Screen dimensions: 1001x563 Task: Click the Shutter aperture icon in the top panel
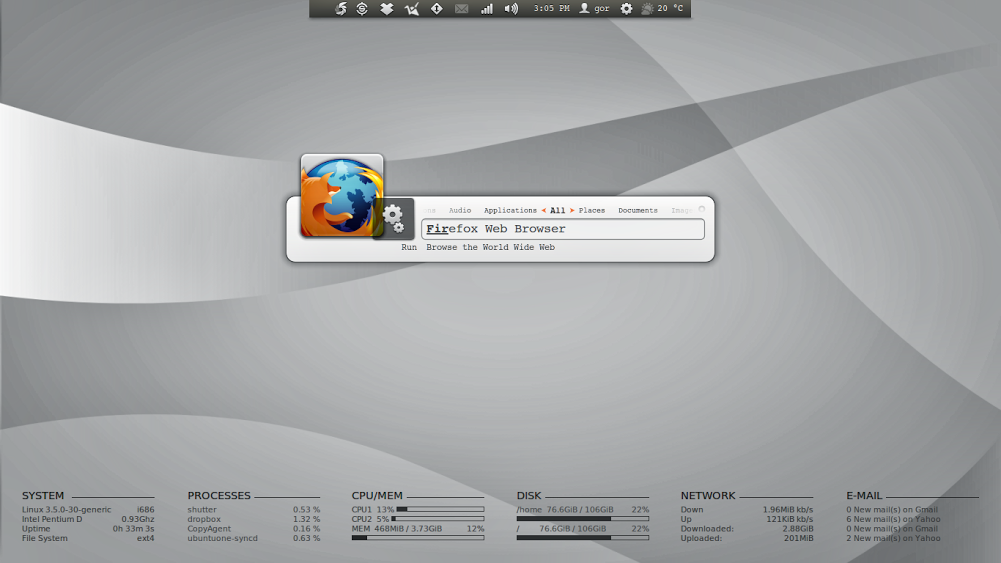[x=341, y=8]
